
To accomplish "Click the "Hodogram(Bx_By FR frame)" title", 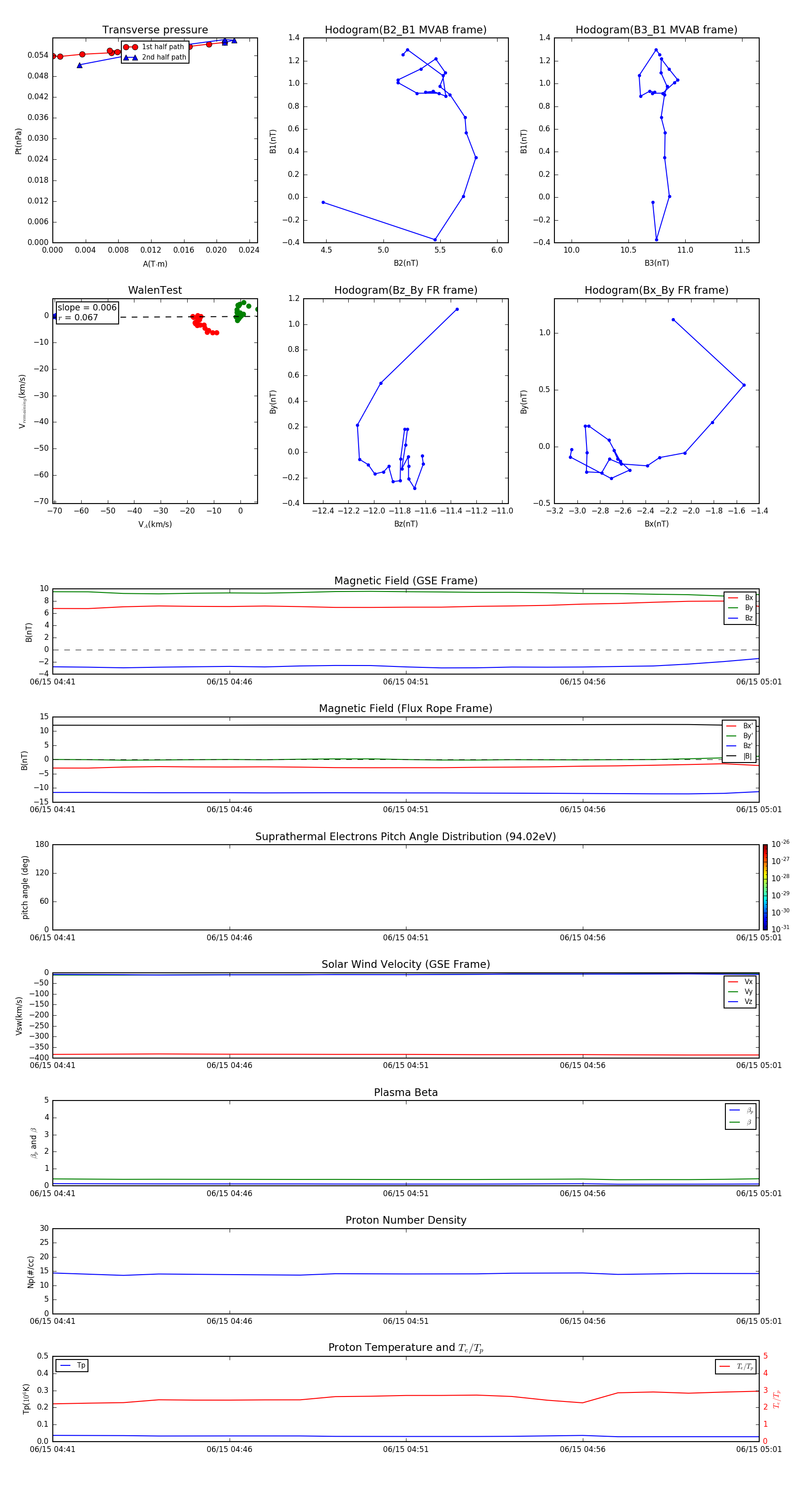I will point(656,290).
